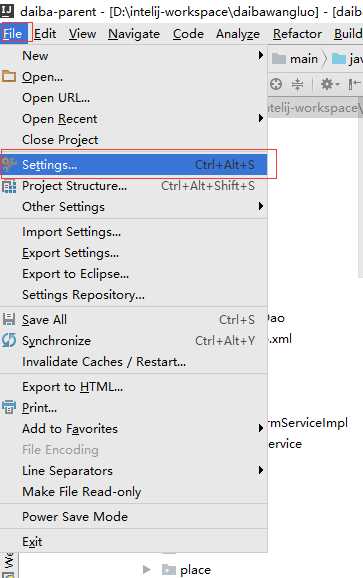Click the Synchronize refresh icon
363x578 pixels.
(x=8, y=340)
